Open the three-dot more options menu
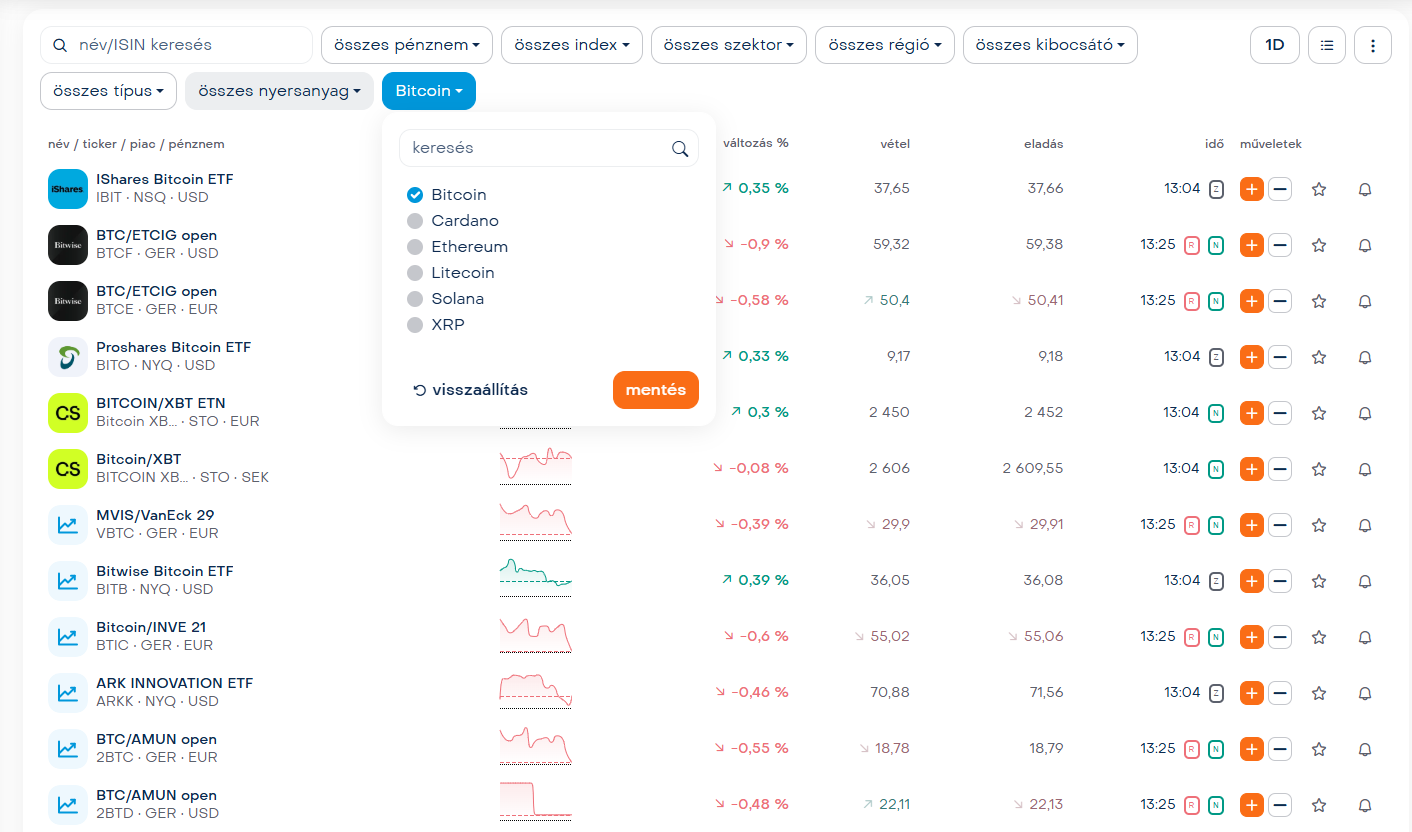The image size is (1412, 832). click(1372, 45)
